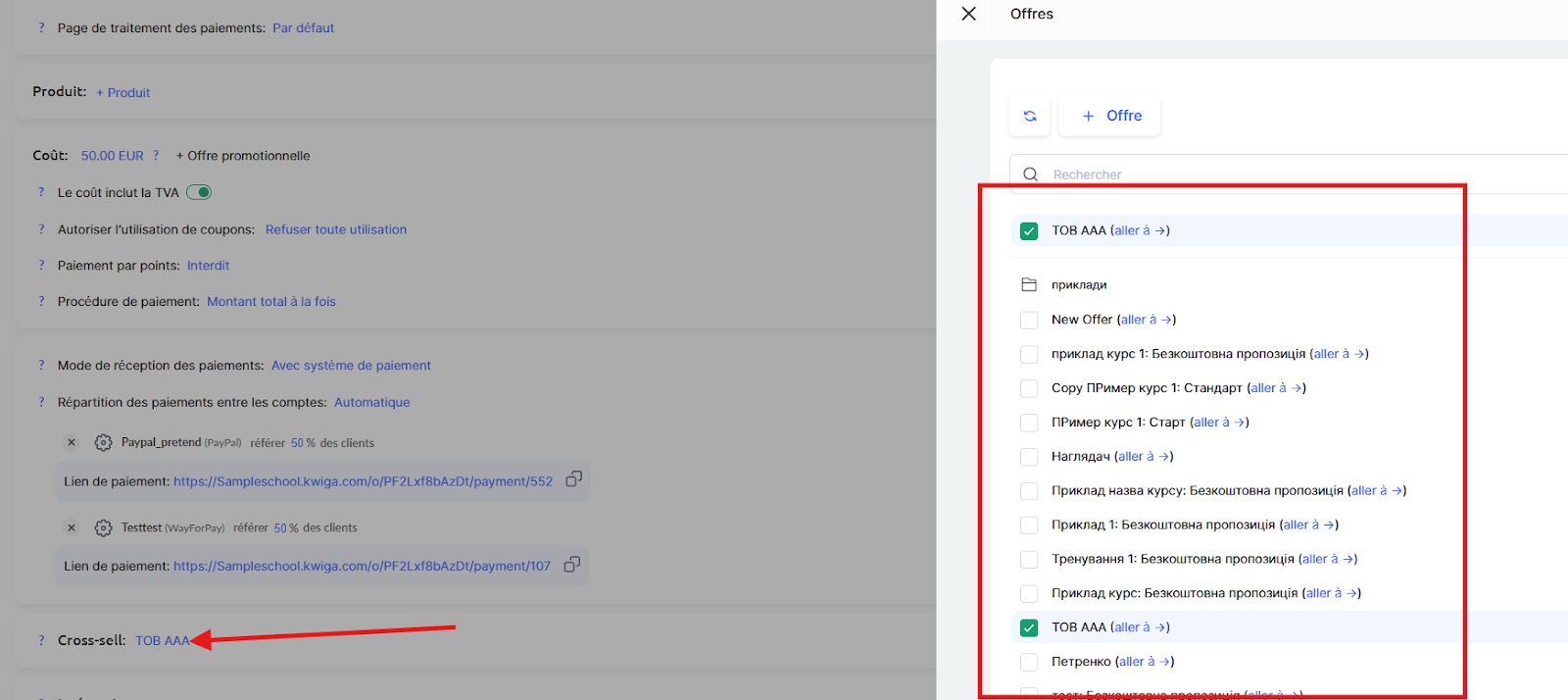This screenshot has height=700, width=1568.
Task: Remove Paypal_pretend payment account
Action: coord(72,443)
